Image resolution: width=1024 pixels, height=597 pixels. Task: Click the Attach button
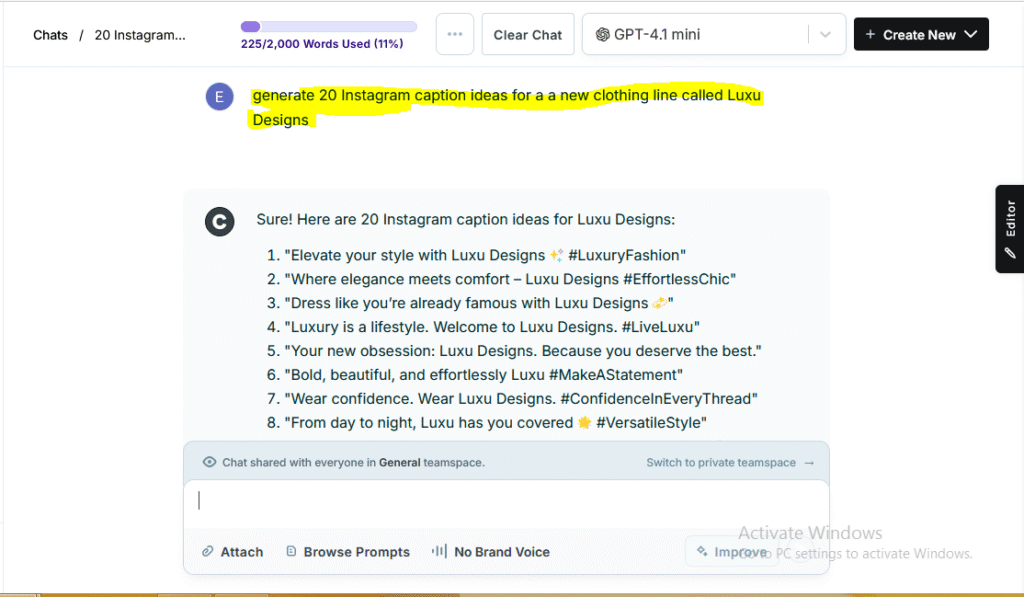(232, 552)
